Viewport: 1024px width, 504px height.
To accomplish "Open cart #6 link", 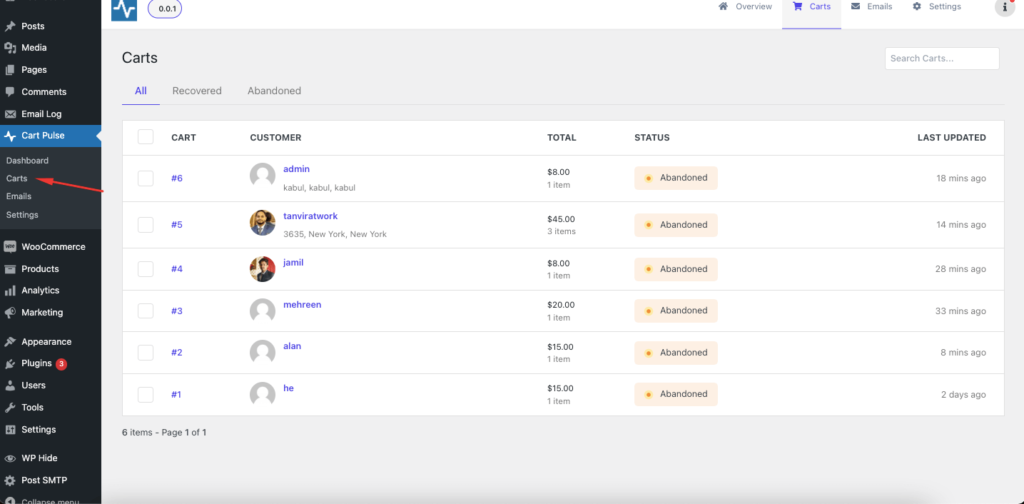I will [x=177, y=178].
